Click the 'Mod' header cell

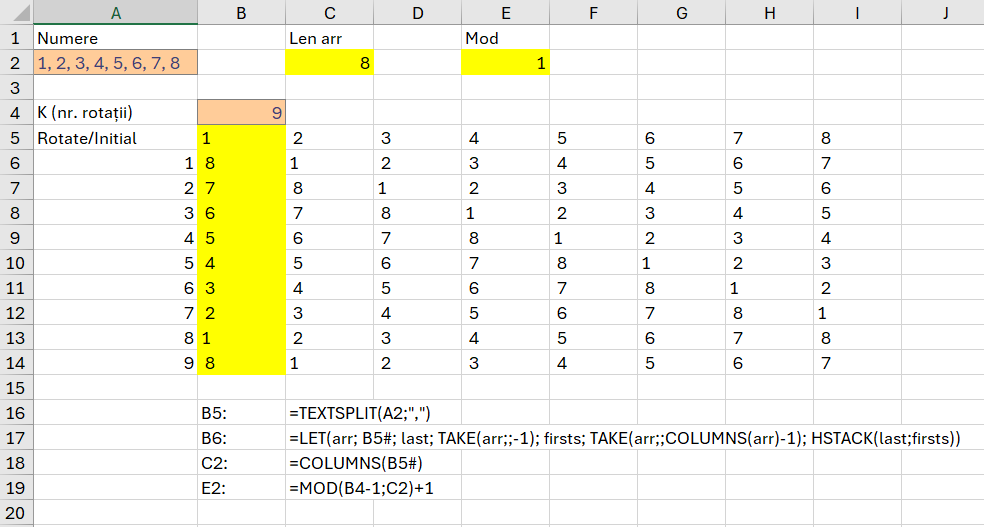505,38
